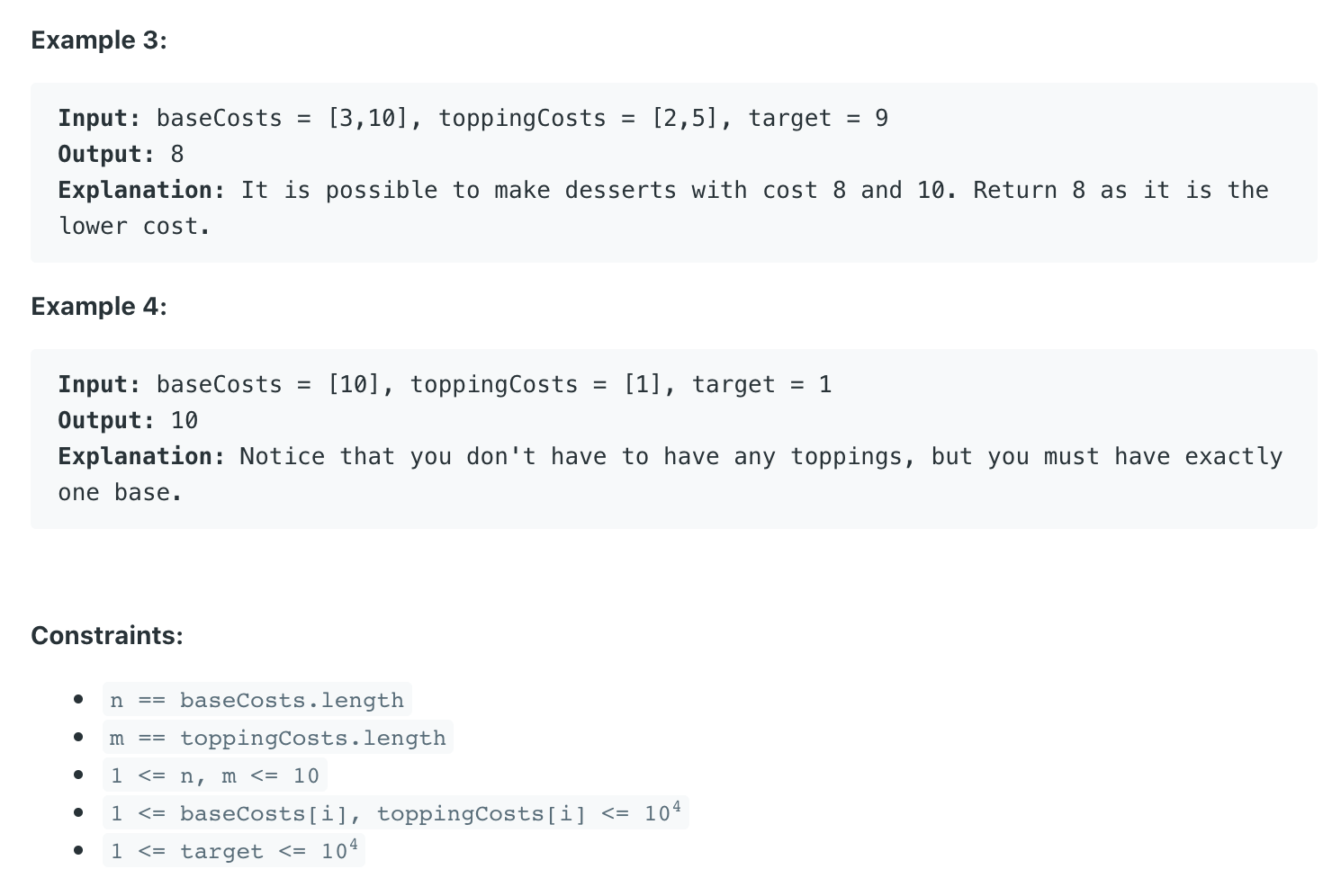The image size is (1323, 896).
Task: Click the Example 3 Input label
Action: (x=100, y=118)
